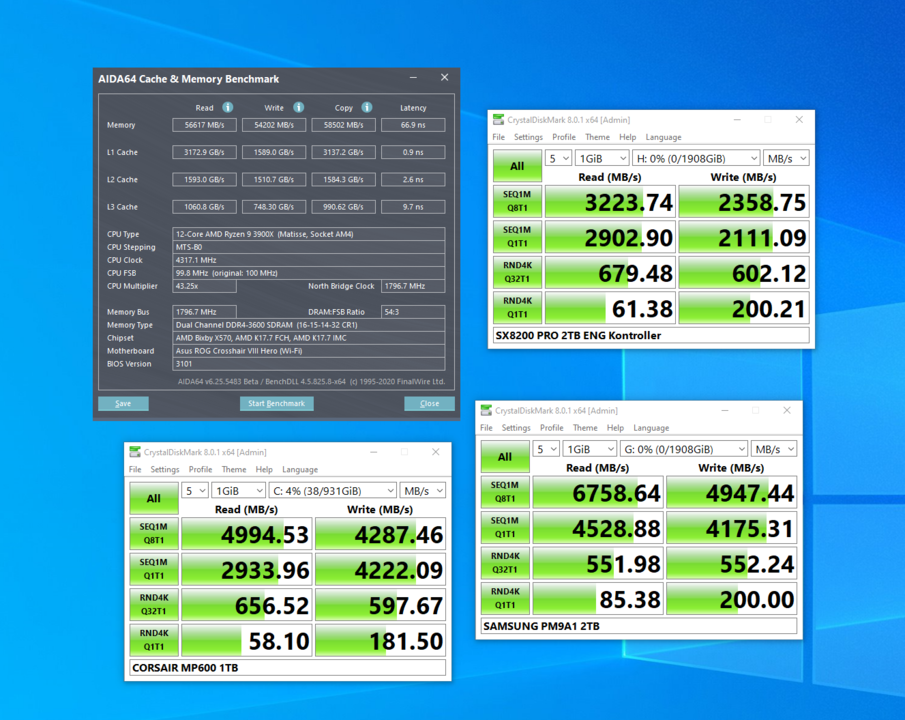Open drive H: selector dropdown
Image resolution: width=905 pixels, height=720 pixels.
[x=696, y=158]
